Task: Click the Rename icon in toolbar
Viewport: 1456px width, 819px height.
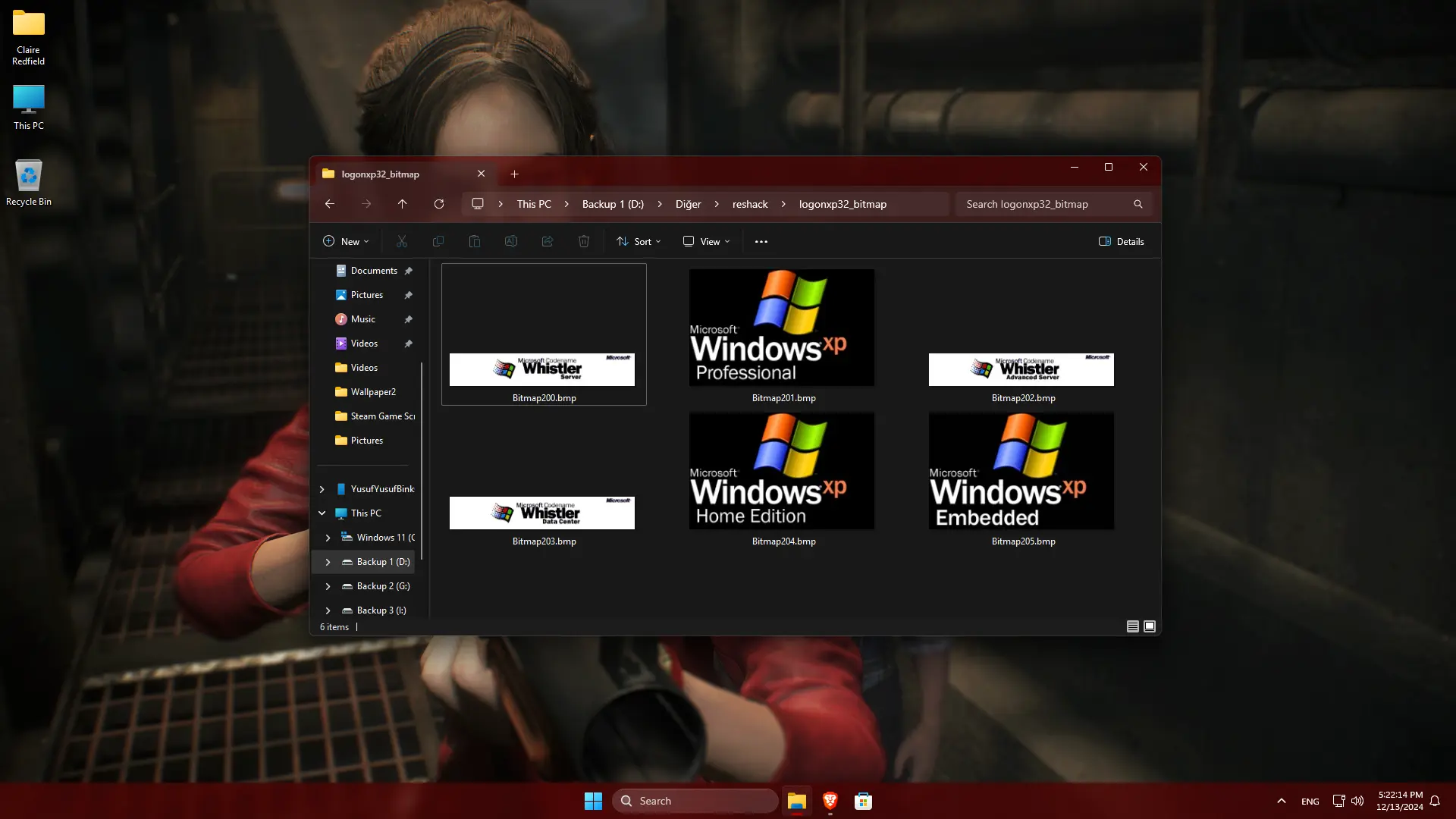Action: point(511,241)
